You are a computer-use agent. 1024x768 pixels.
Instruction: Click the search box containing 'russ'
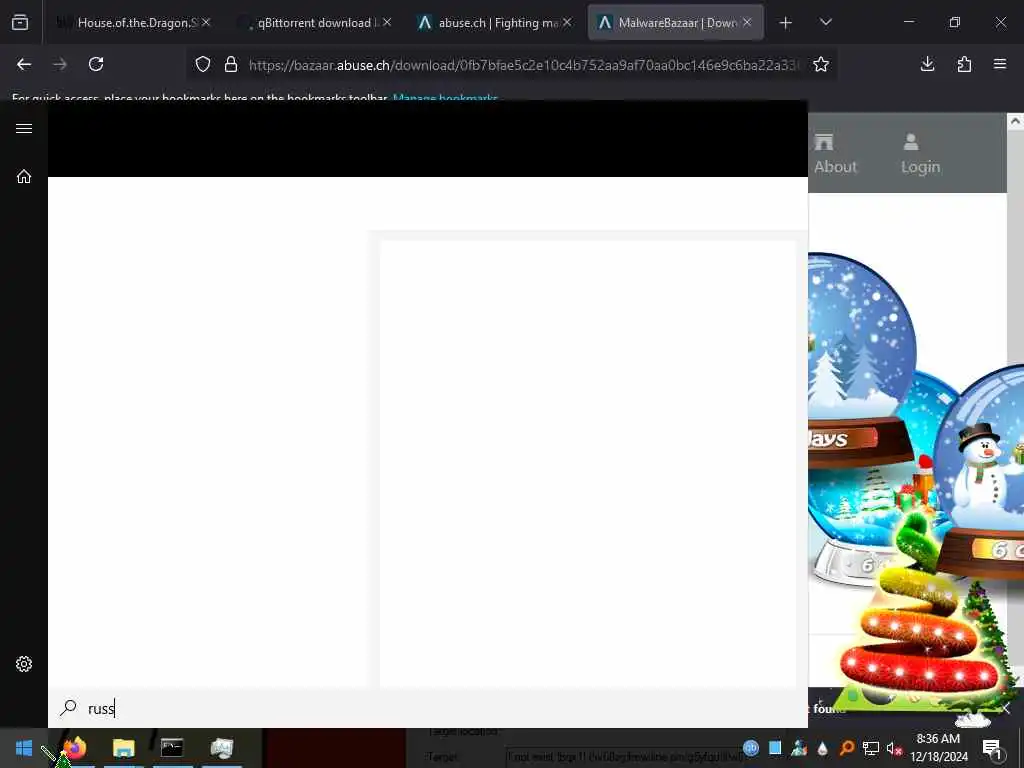[428, 709]
